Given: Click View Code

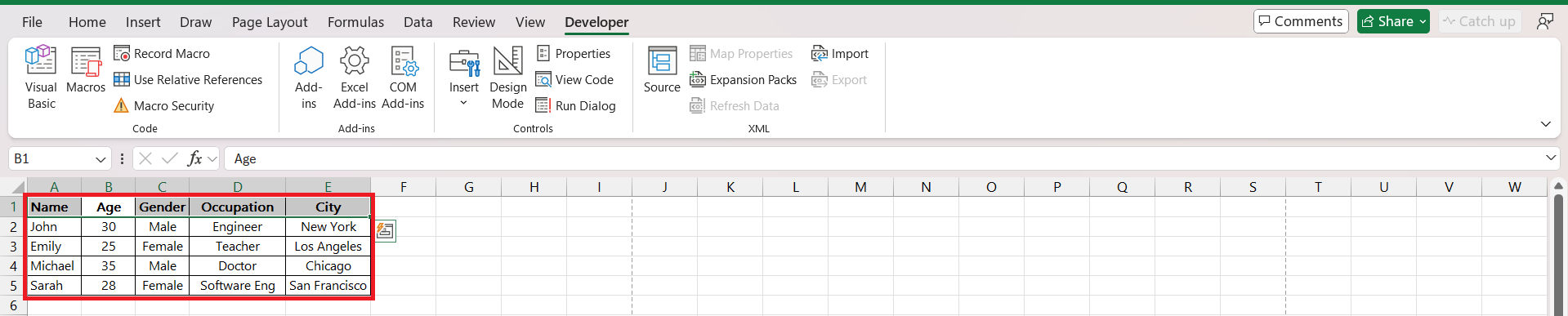Looking at the screenshot, I should coord(574,80).
